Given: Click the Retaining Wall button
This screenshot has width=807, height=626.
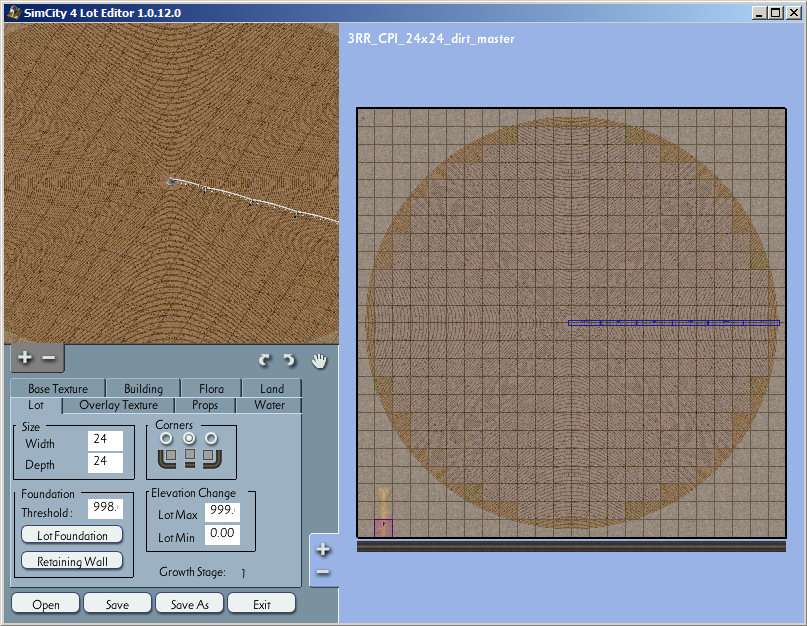Looking at the screenshot, I should [72, 561].
